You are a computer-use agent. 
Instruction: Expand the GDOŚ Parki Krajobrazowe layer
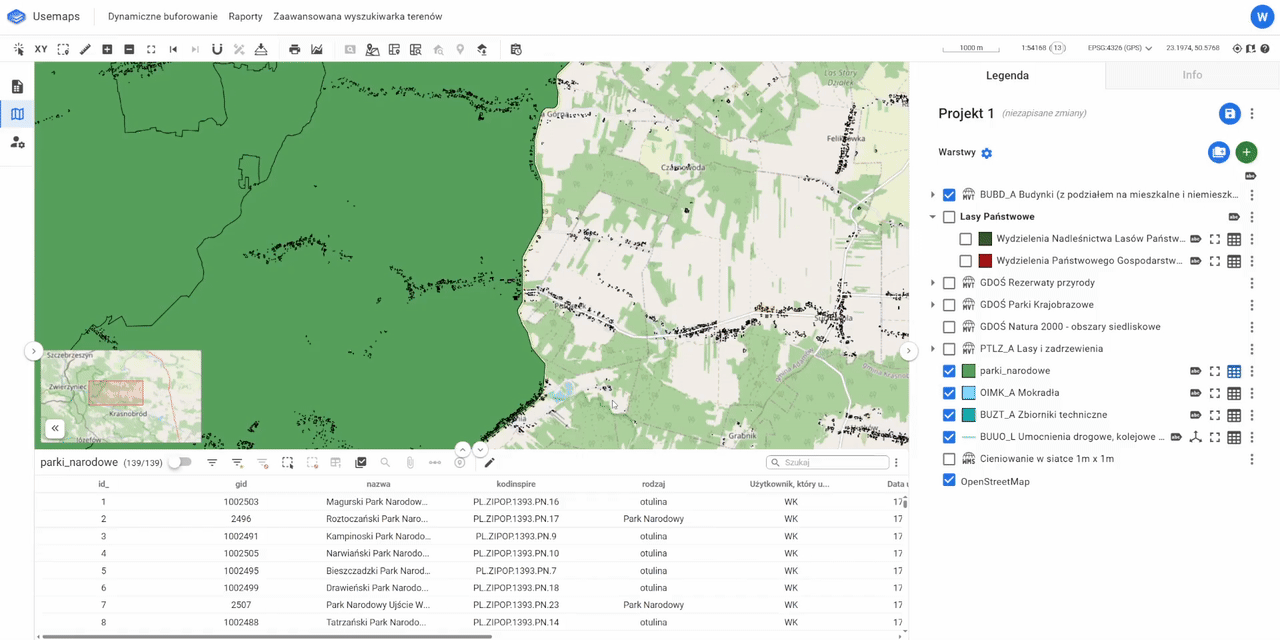tap(932, 305)
